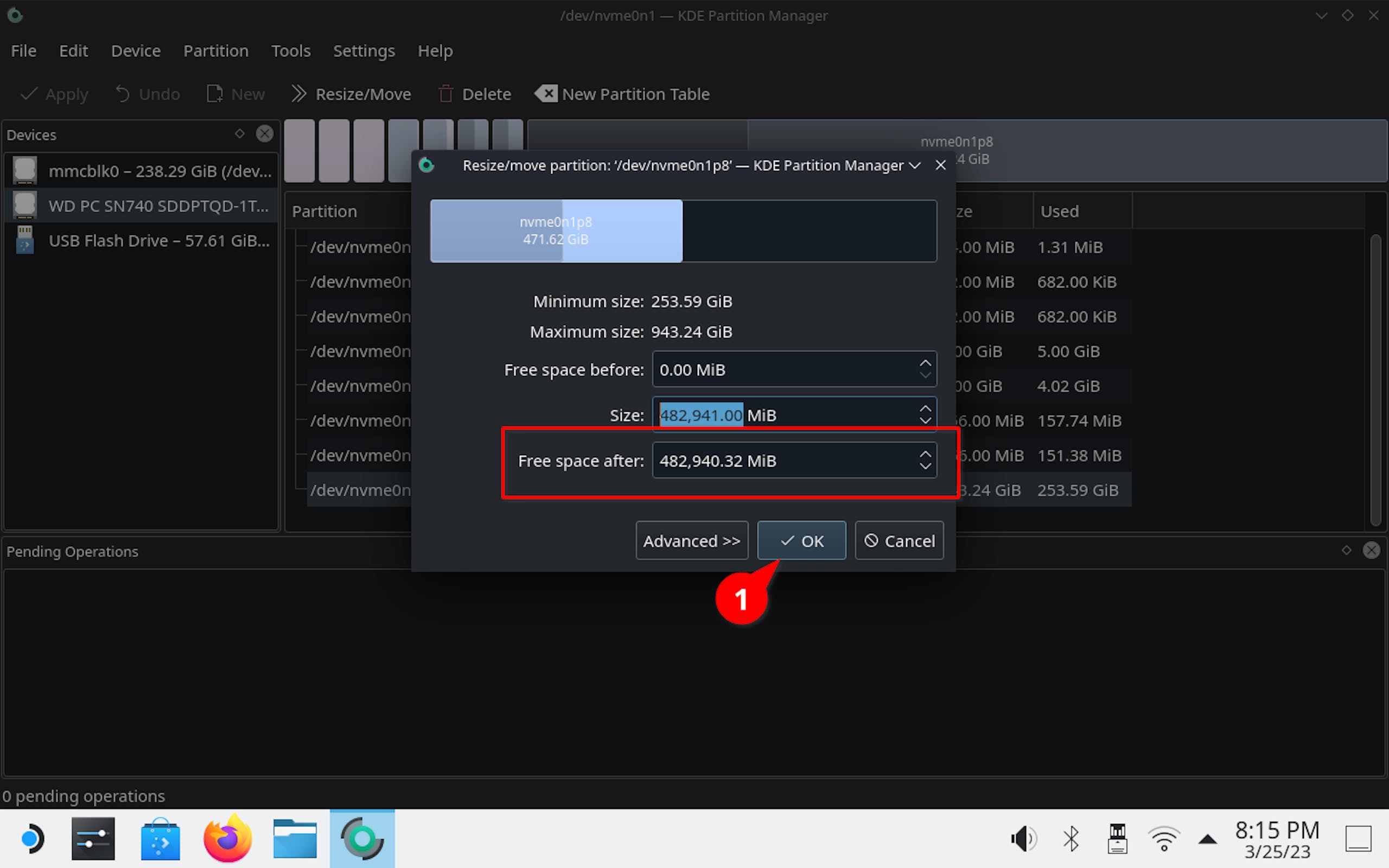The height and width of the screenshot is (868, 1389).
Task: Decrease Size with the down arrow
Action: tap(925, 421)
